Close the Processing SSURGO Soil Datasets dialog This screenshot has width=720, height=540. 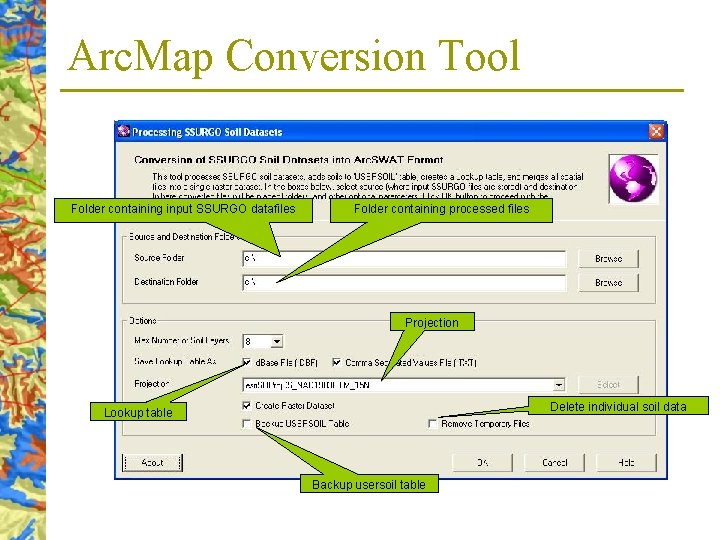tap(656, 132)
